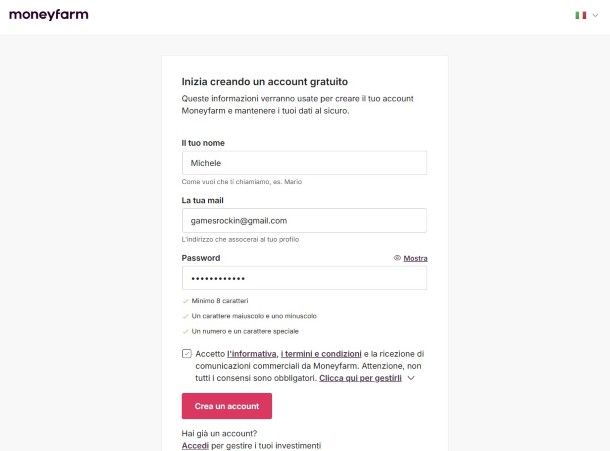The width and height of the screenshot is (610, 451).
Task: Focus the 'Il tuo nome' field
Action: tap(304, 163)
